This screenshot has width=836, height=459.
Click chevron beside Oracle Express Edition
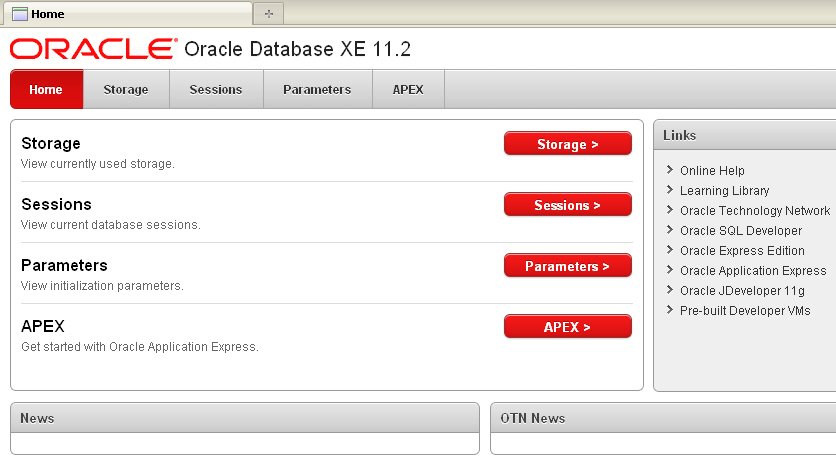[670, 249]
